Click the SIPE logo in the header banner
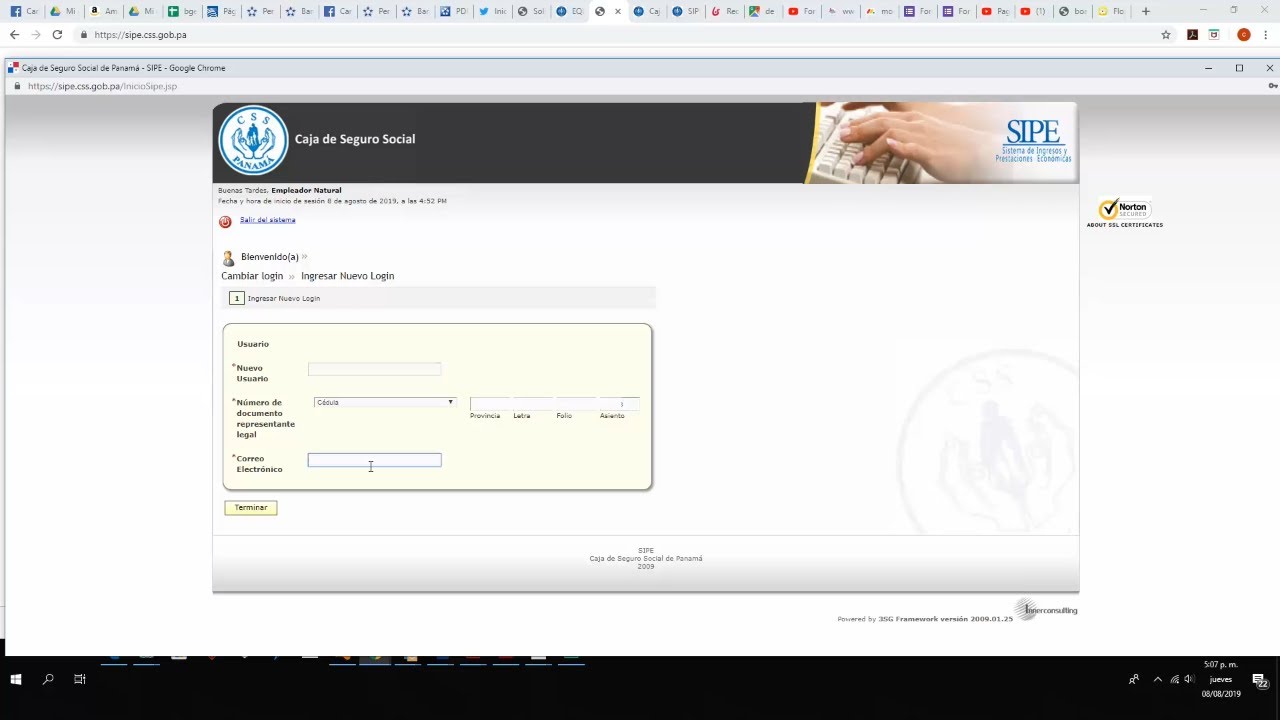 click(1034, 141)
